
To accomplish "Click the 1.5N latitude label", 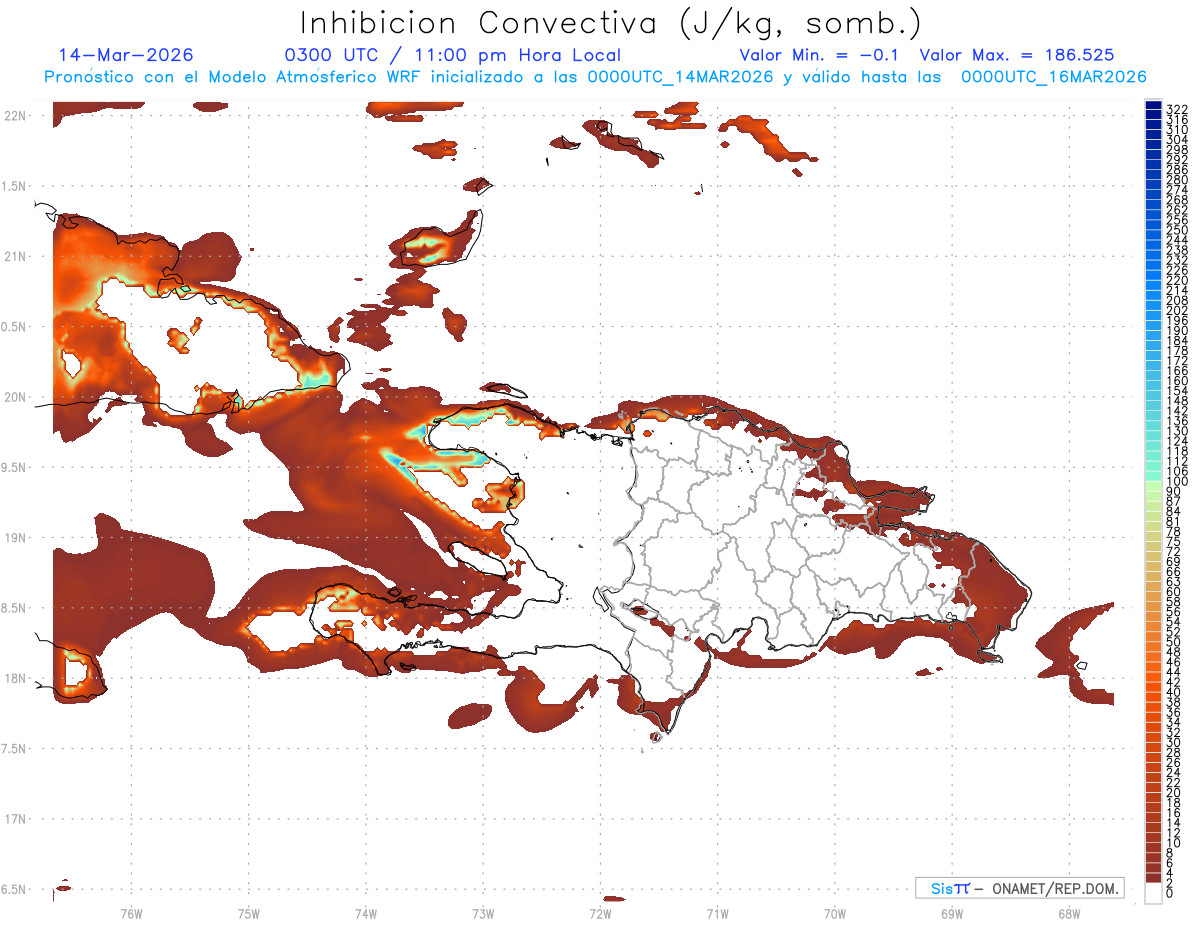I will (15, 186).
